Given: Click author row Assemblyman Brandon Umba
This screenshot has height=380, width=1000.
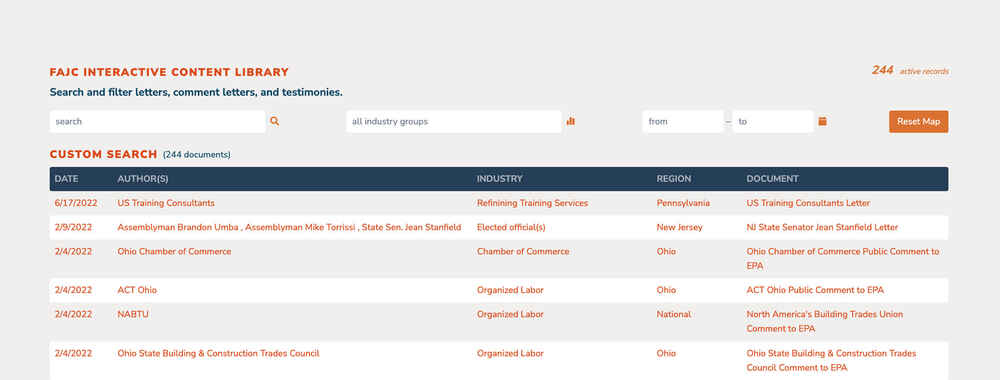Looking at the screenshot, I should tap(289, 228).
